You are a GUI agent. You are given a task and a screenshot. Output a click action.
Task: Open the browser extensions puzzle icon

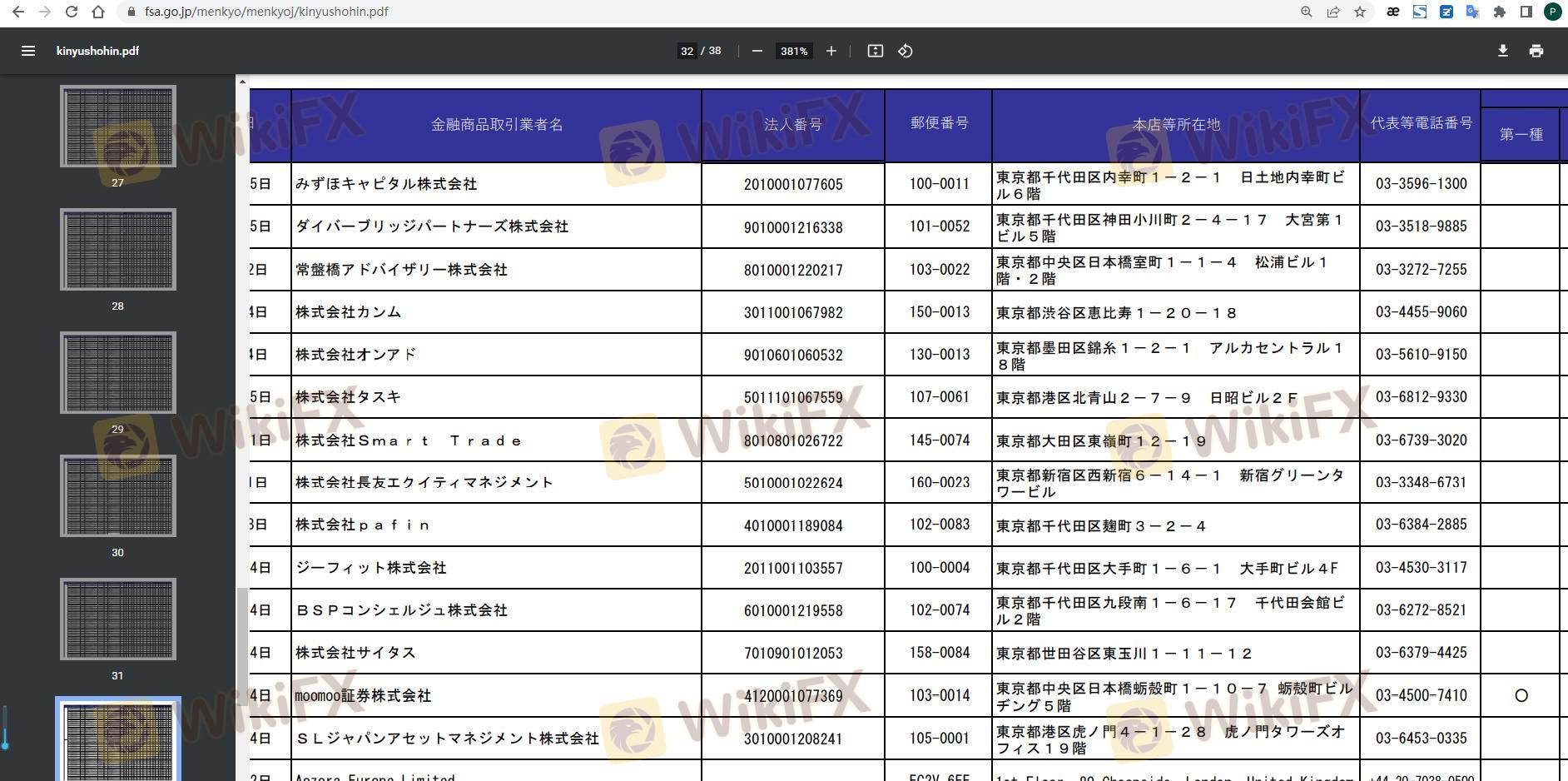pyautogui.click(x=1499, y=12)
